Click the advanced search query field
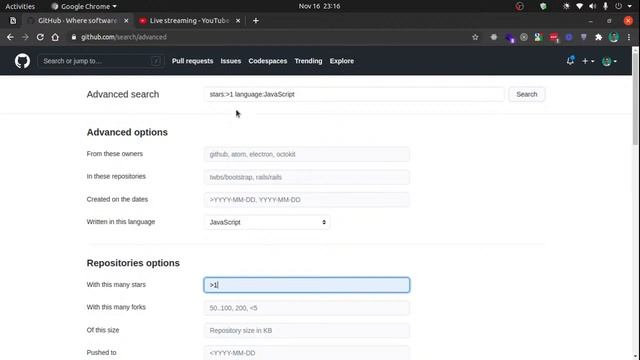 (x=354, y=94)
